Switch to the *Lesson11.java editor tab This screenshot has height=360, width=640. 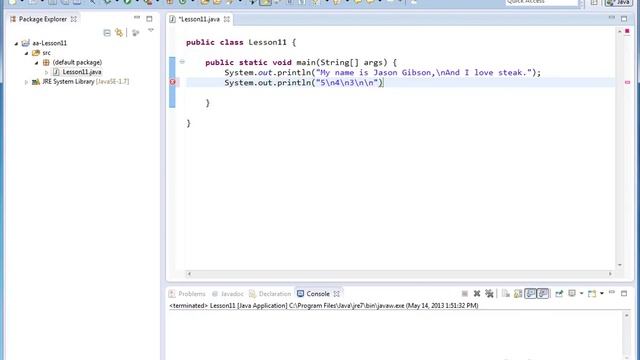199,19
